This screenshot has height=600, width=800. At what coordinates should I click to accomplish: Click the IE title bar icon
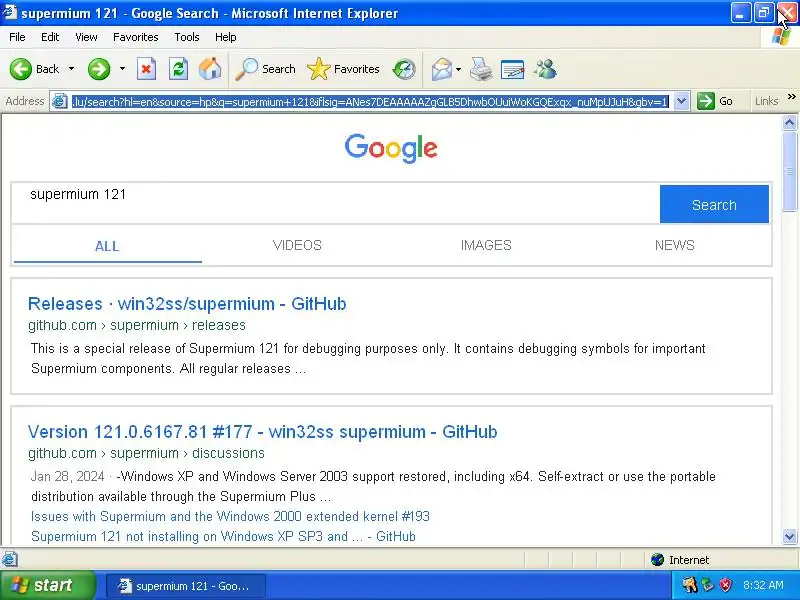[x=10, y=12]
